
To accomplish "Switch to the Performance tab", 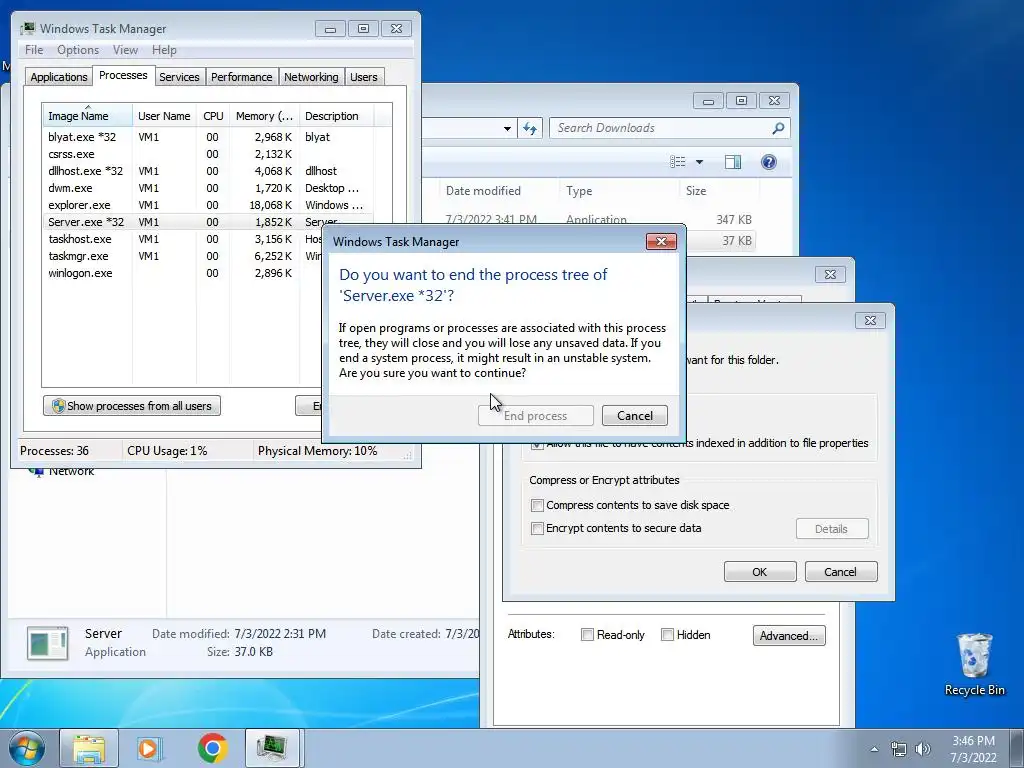I will click(x=242, y=77).
